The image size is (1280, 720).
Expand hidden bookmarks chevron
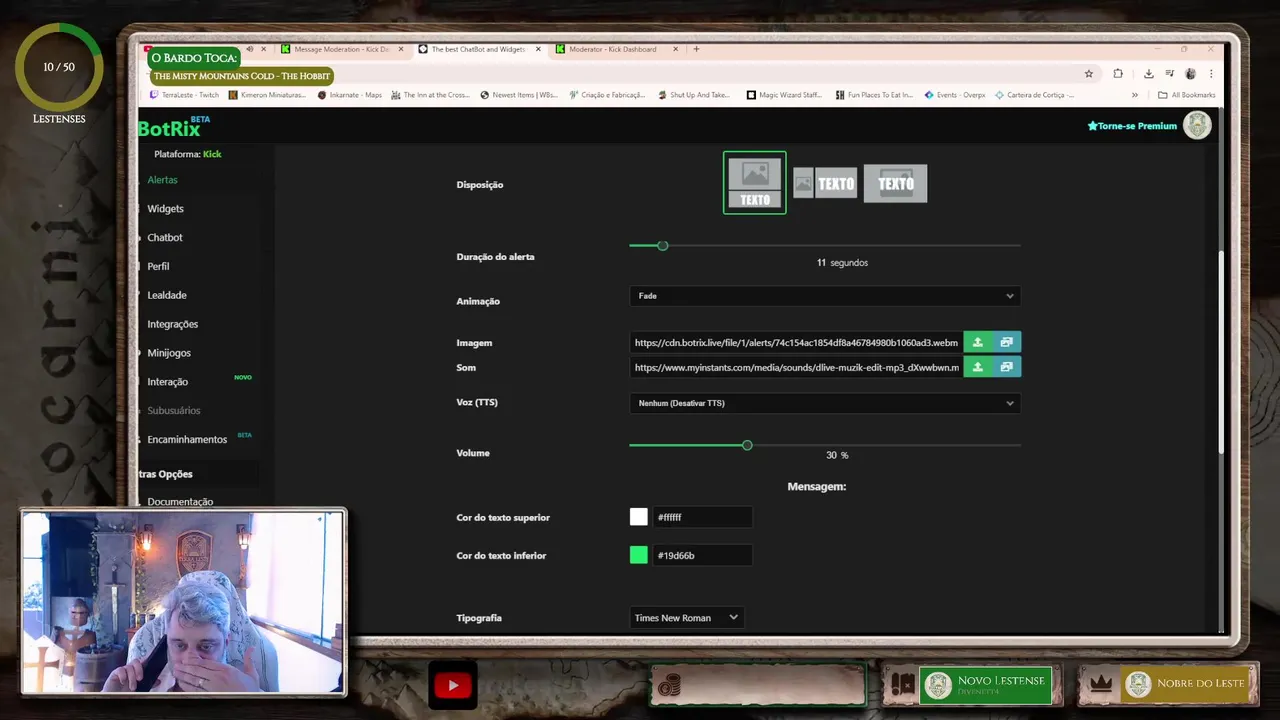(x=1134, y=95)
